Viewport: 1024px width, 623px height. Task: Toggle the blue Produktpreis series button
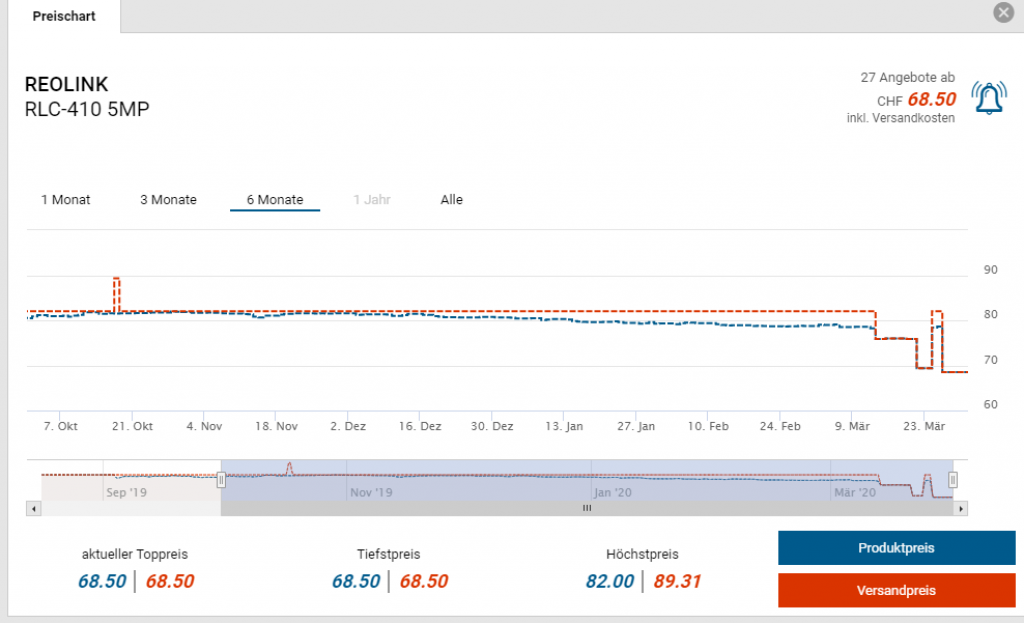pos(896,548)
